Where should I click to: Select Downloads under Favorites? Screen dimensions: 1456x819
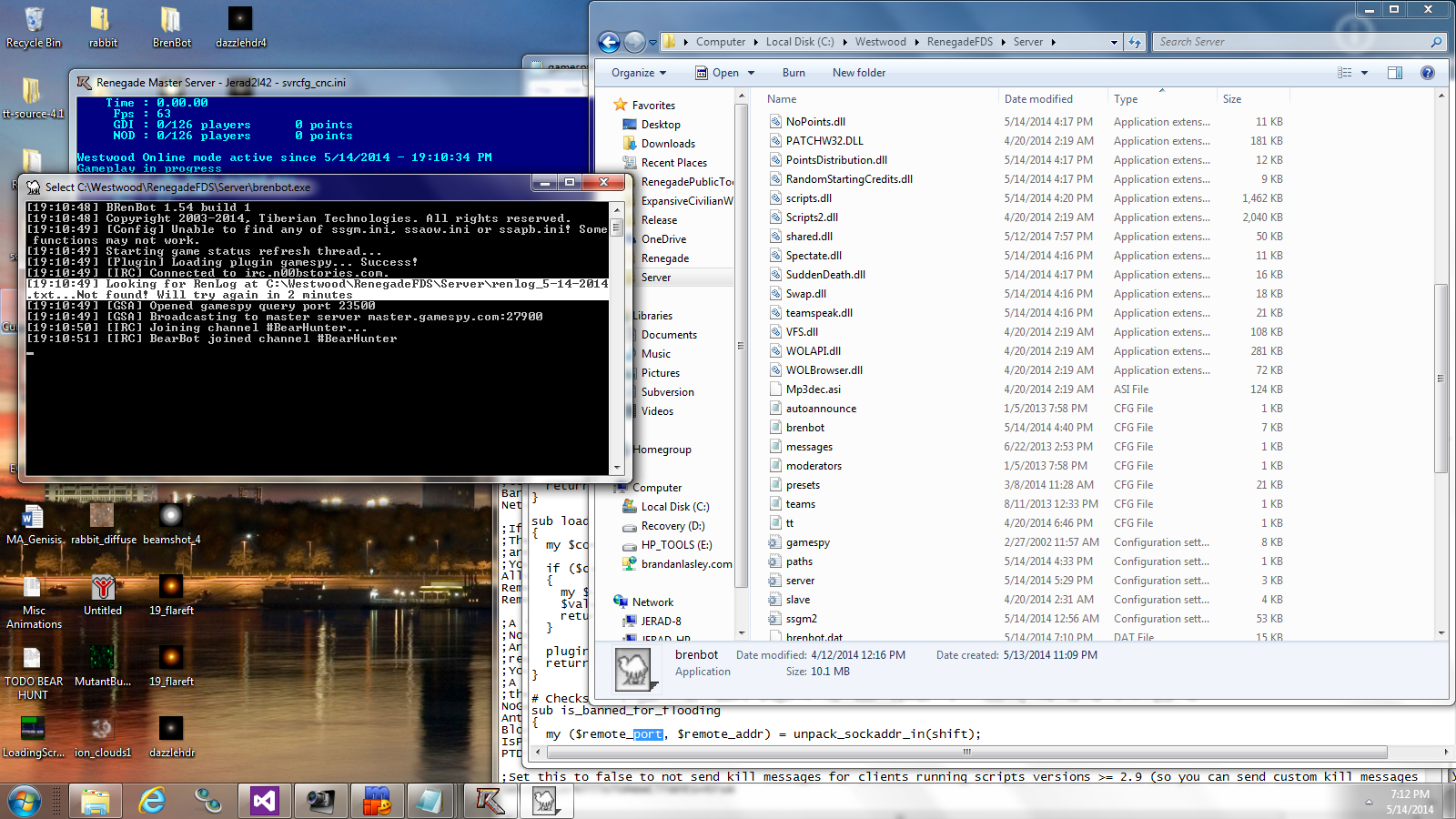click(668, 144)
